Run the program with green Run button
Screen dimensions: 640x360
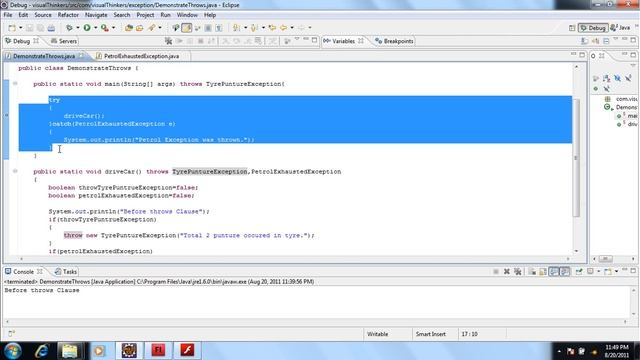[87, 28]
